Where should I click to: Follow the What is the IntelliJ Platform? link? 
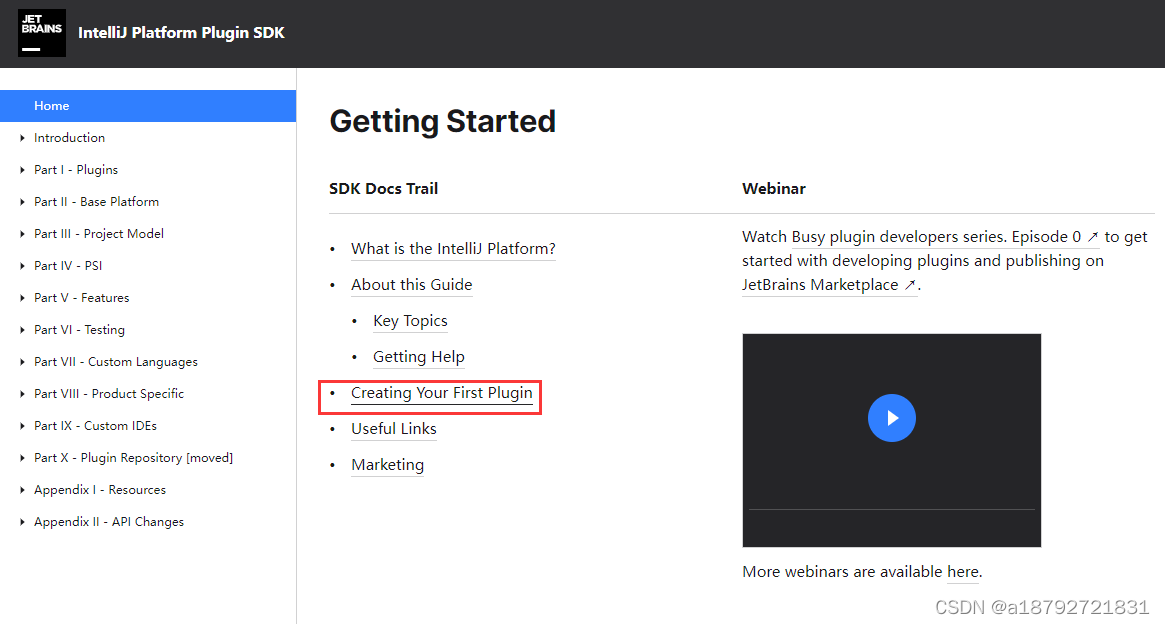point(453,249)
